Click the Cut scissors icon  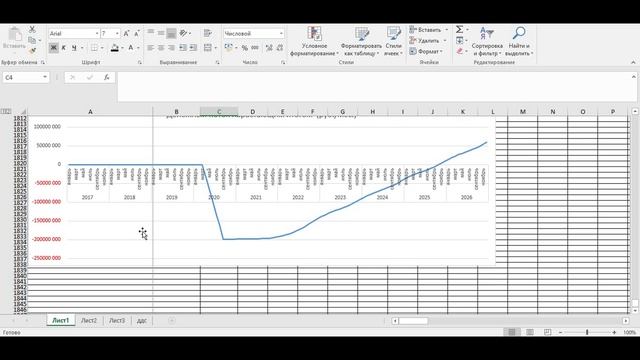[32, 30]
